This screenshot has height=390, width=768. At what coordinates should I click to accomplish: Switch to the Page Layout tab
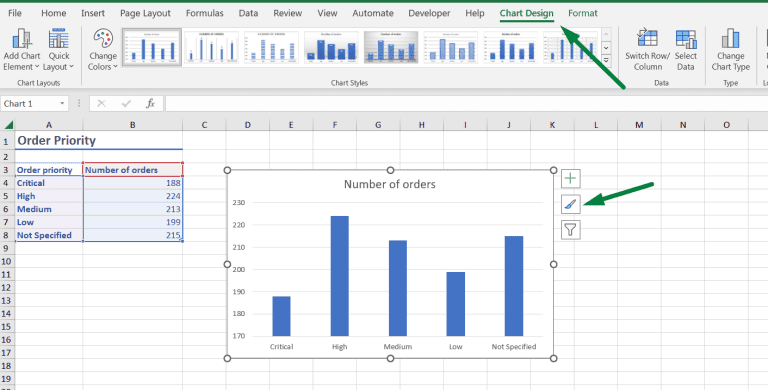point(145,13)
